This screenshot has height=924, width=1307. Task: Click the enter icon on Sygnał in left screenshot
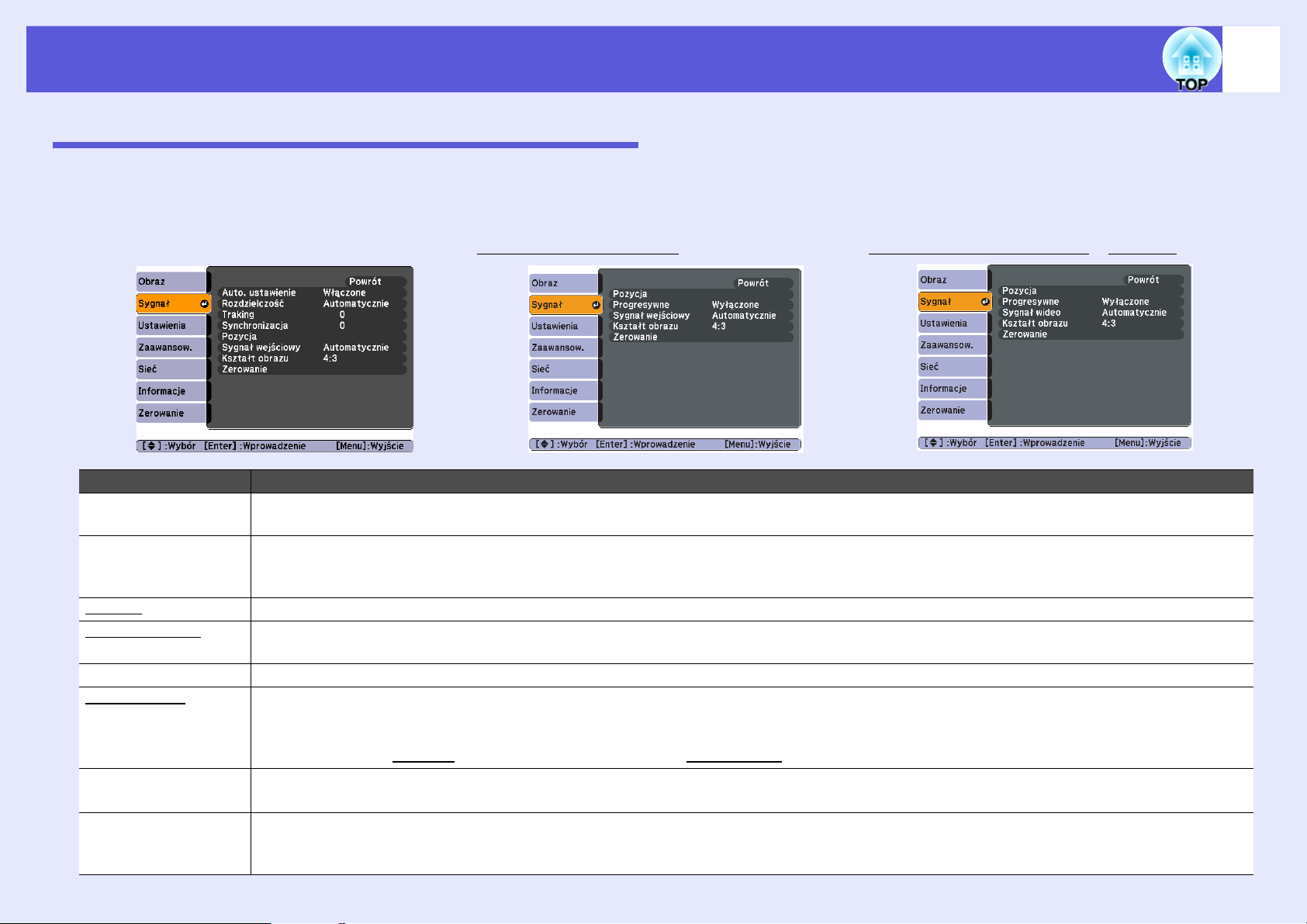tap(204, 304)
